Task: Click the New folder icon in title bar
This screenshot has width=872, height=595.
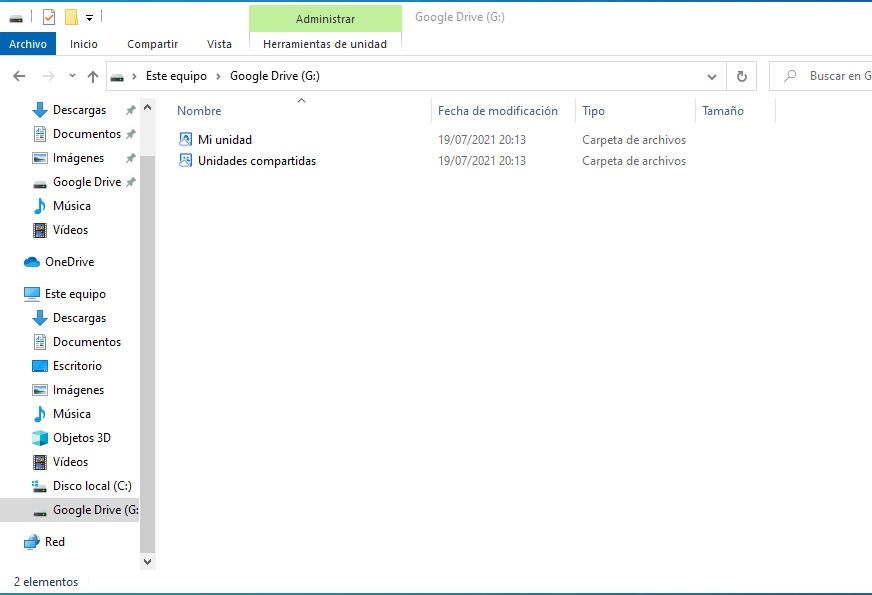Action: 71,17
